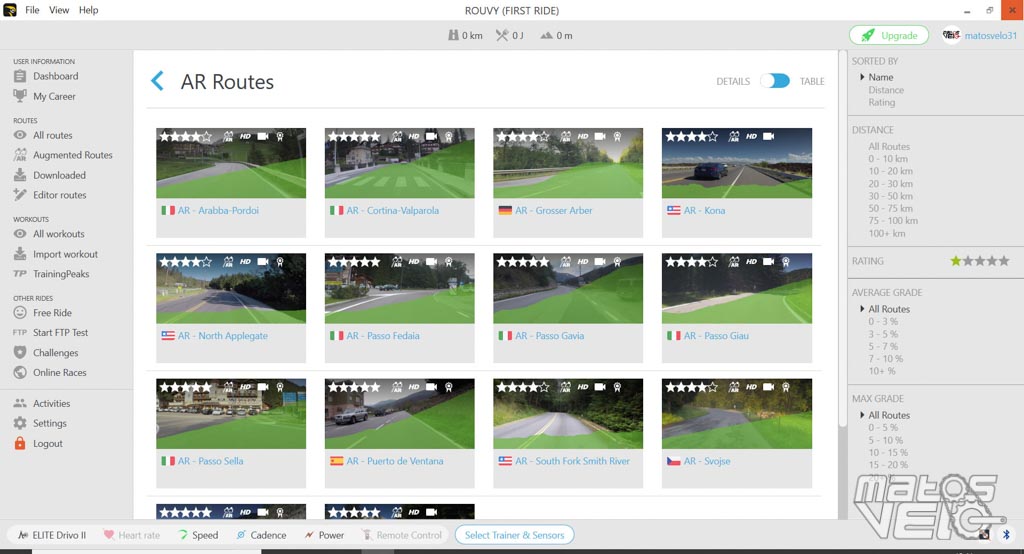Click the Bluetooth status icon
Viewport: 1024px width, 554px height.
1006,534
